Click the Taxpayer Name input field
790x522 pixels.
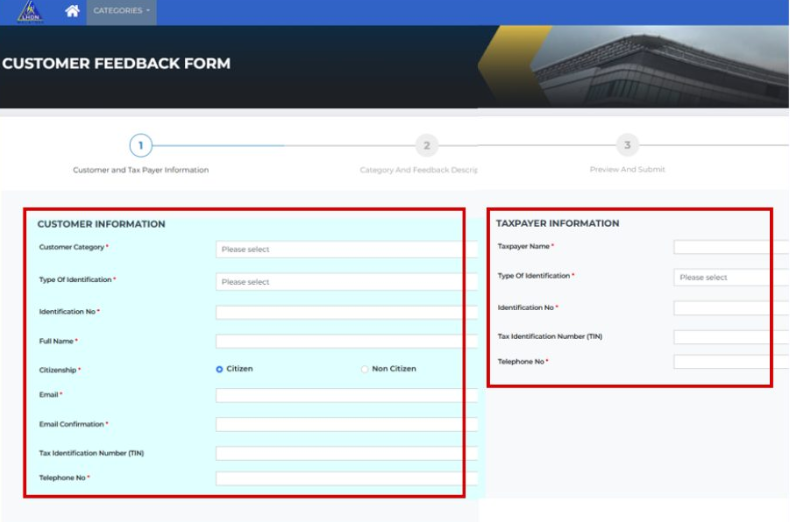(x=728, y=247)
